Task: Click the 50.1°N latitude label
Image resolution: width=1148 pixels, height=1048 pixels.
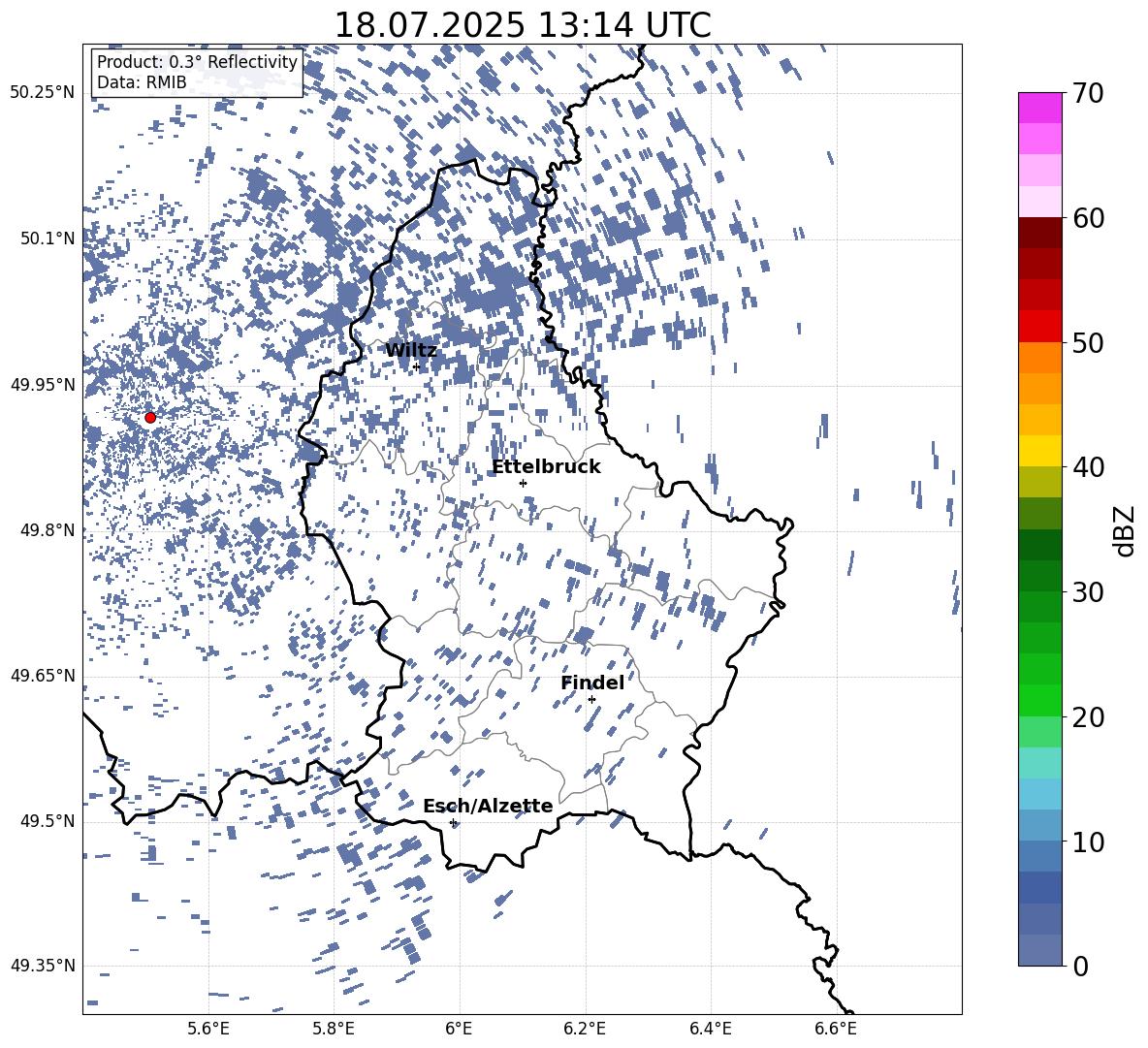Action: coord(47,238)
